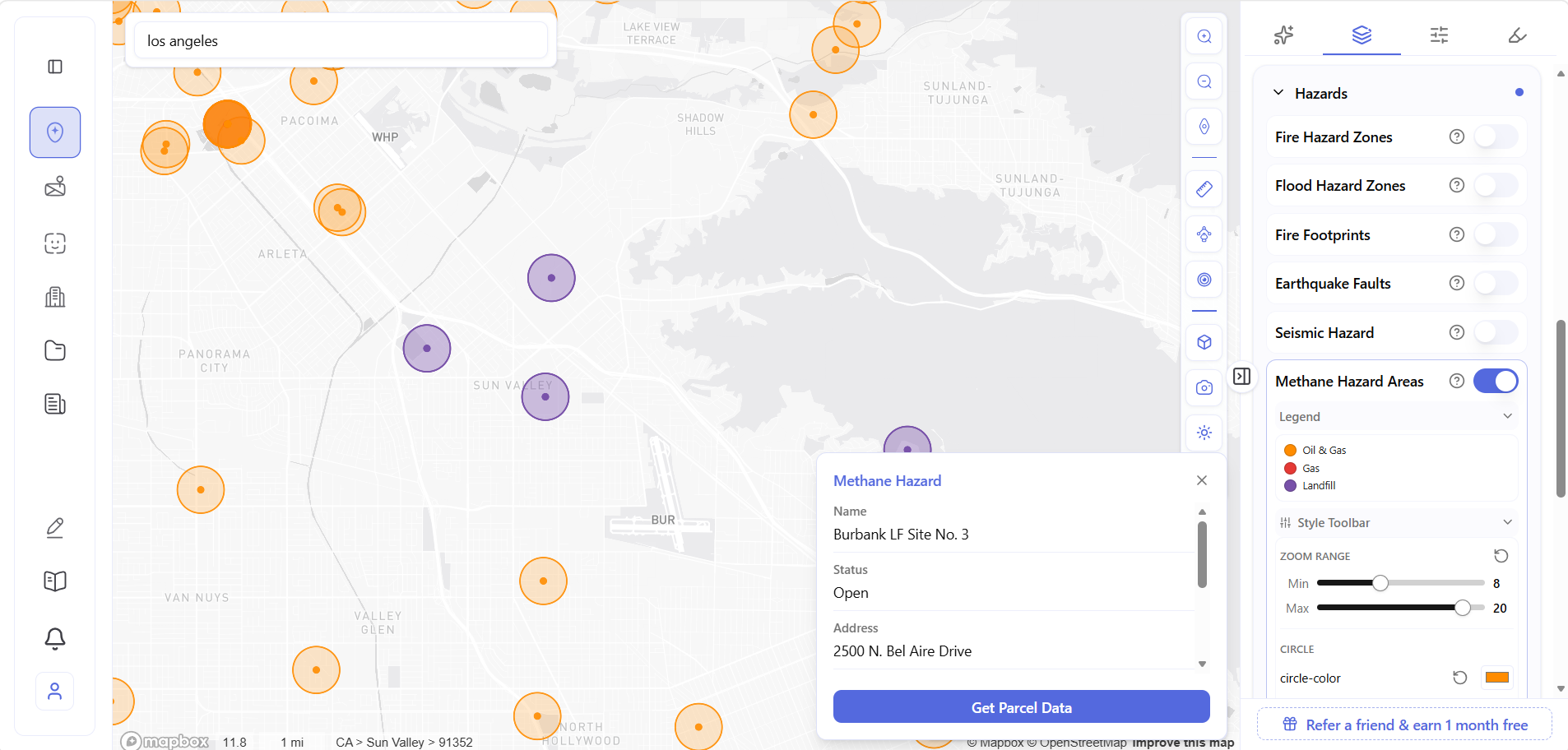The height and width of the screenshot is (750, 1568).
Task: Click the map compass pin tool
Action: click(1204, 127)
